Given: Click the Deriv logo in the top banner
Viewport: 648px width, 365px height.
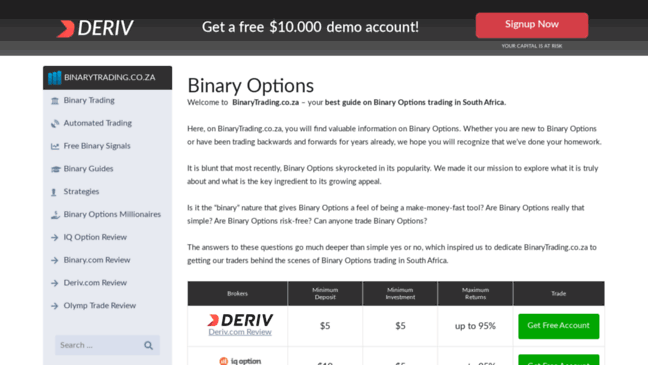Looking at the screenshot, I should click(95, 28).
